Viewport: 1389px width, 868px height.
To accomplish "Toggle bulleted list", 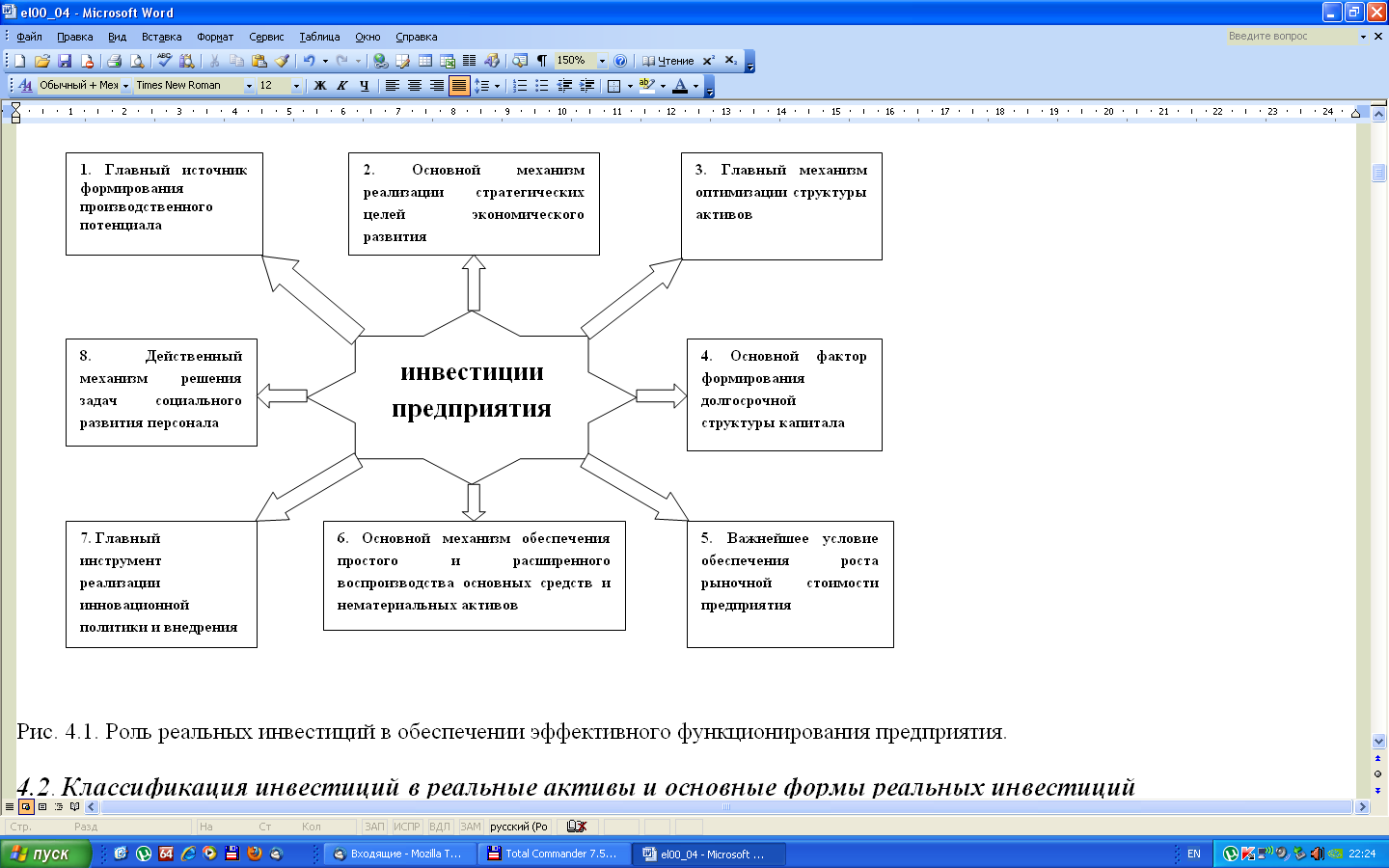I will tap(542, 86).
